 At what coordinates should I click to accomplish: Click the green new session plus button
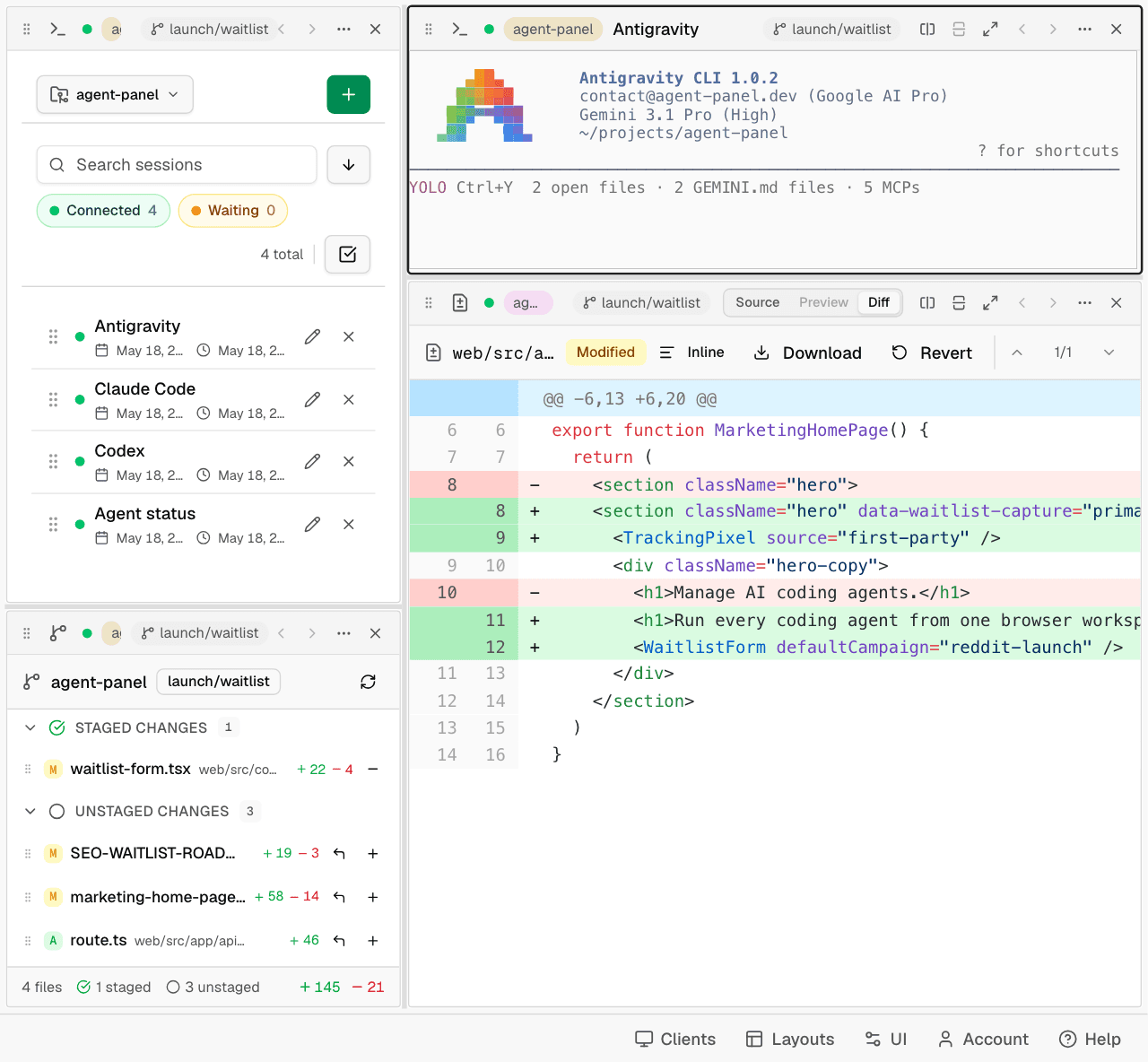tap(349, 94)
